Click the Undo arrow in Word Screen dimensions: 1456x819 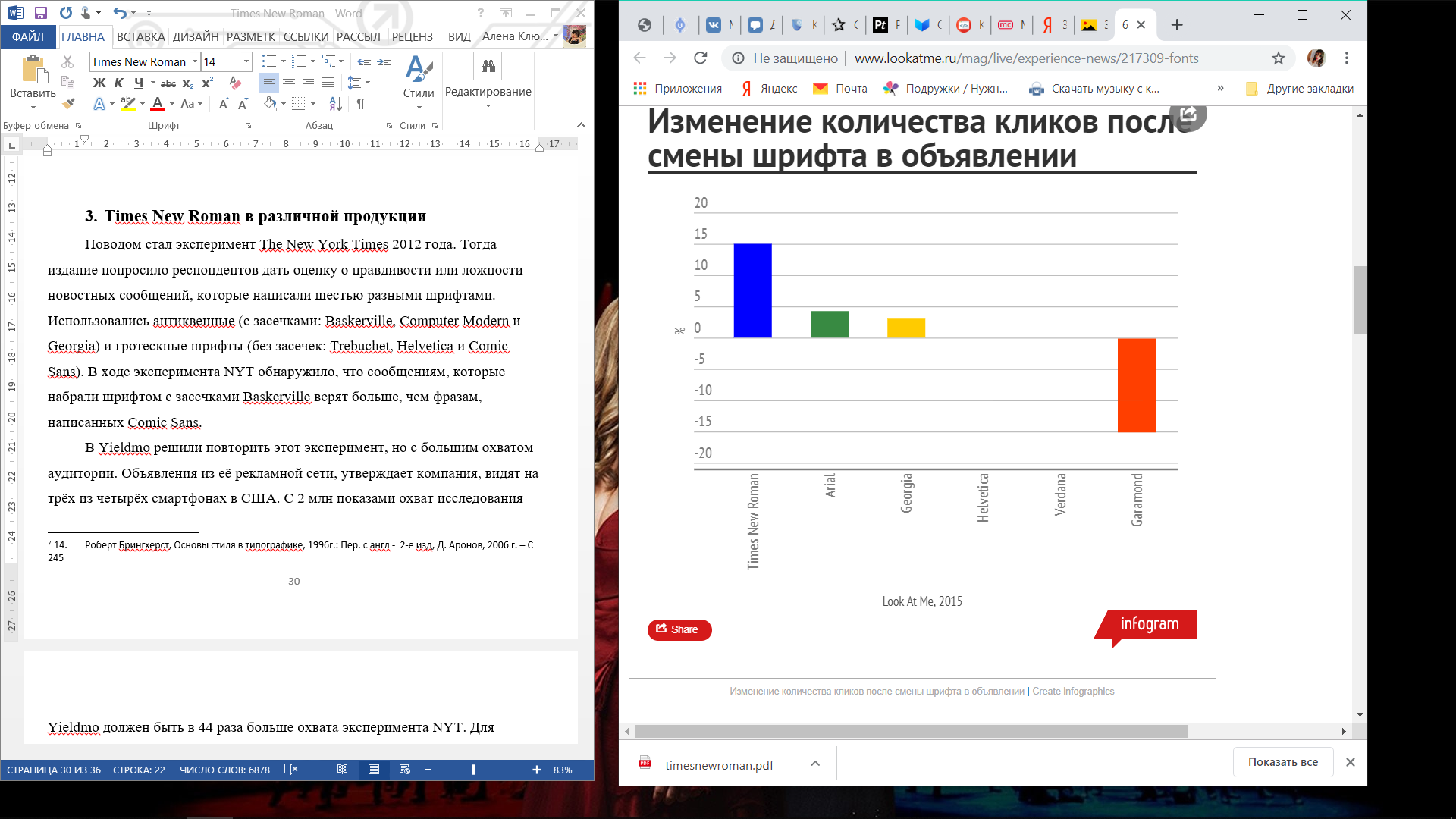coord(119,13)
